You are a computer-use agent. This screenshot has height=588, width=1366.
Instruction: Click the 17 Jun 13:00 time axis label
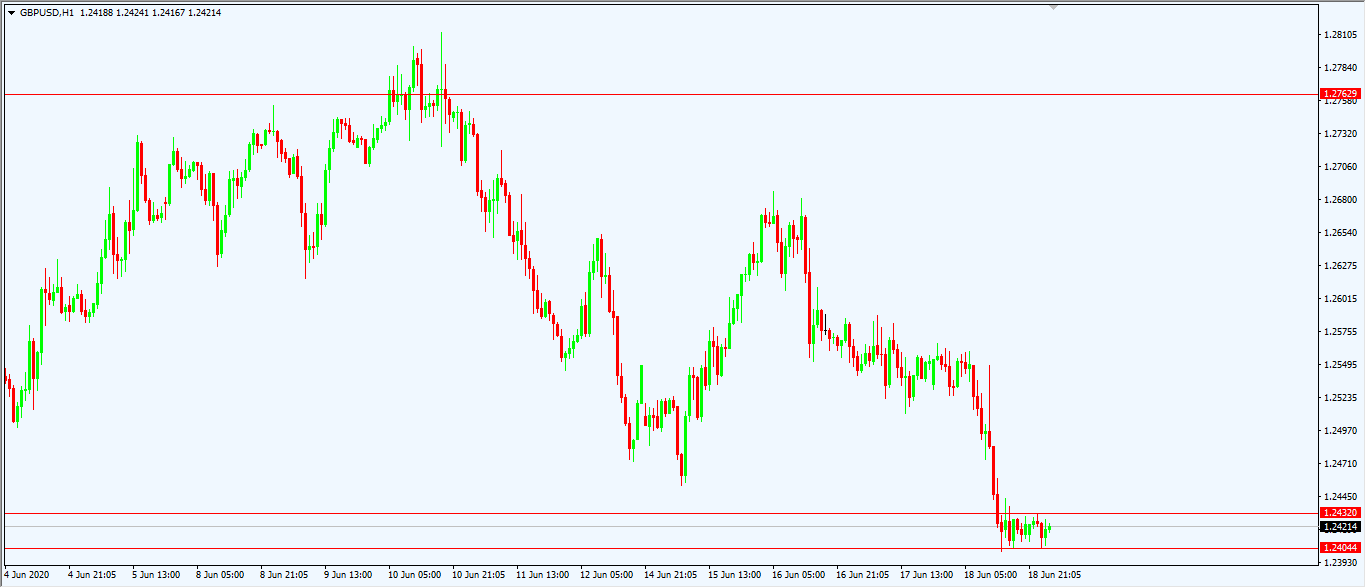pyautogui.click(x=927, y=575)
